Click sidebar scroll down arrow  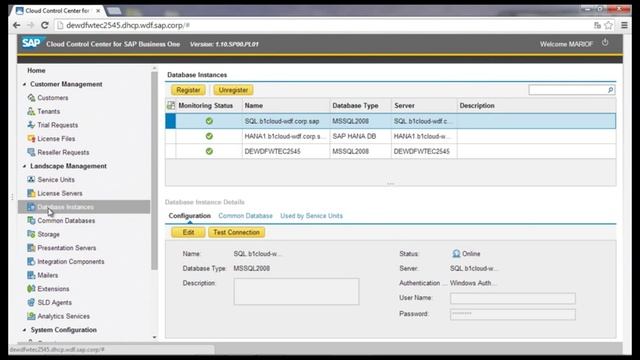click(x=154, y=337)
